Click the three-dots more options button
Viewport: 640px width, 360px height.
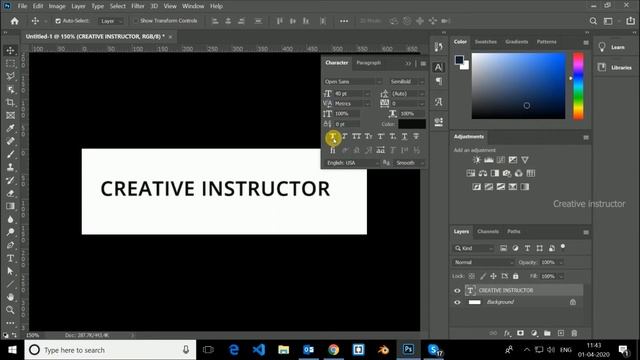pos(344,21)
